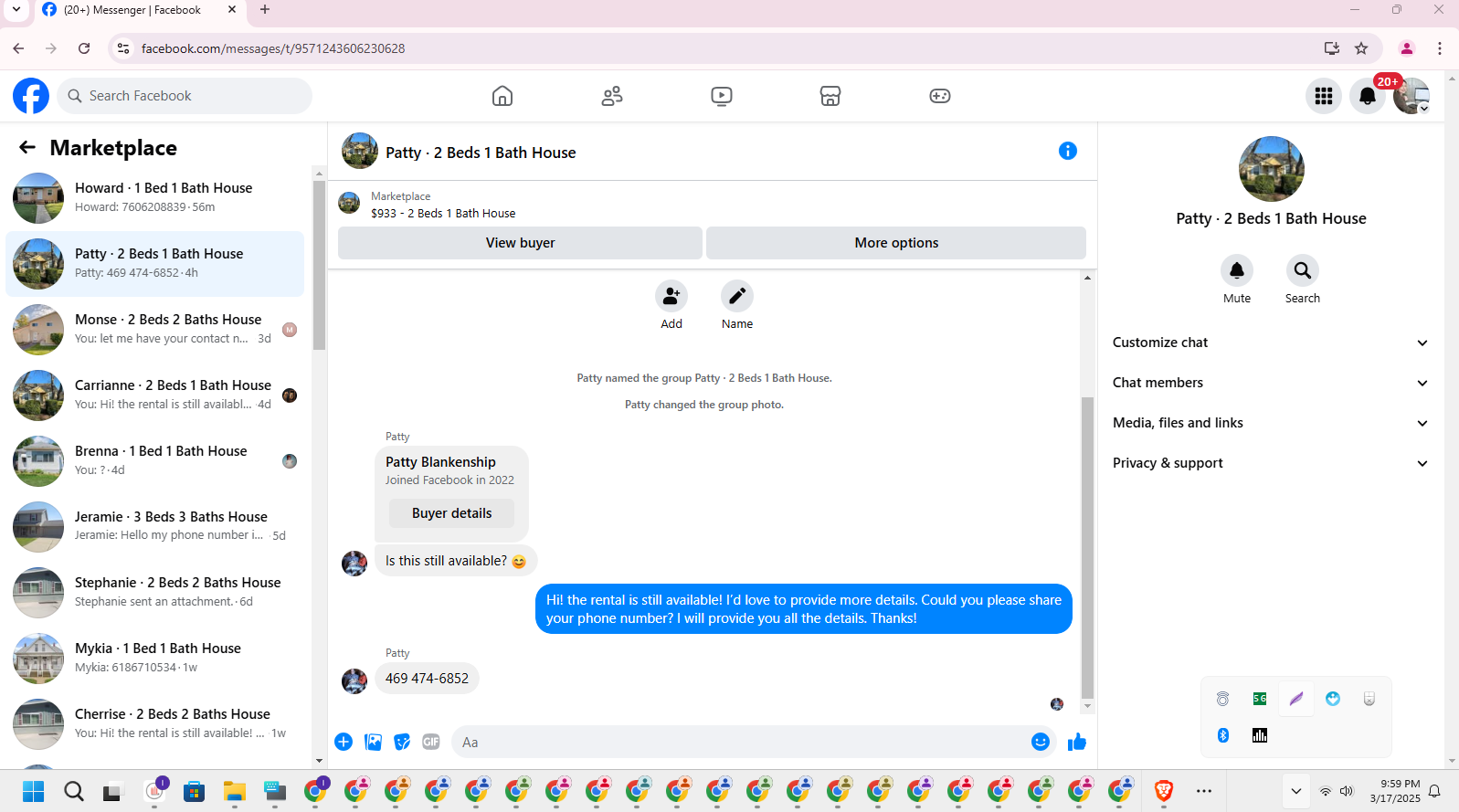Open Stephanie 2 Beds 2 Baths House chat
1459x812 pixels.
[x=155, y=593]
